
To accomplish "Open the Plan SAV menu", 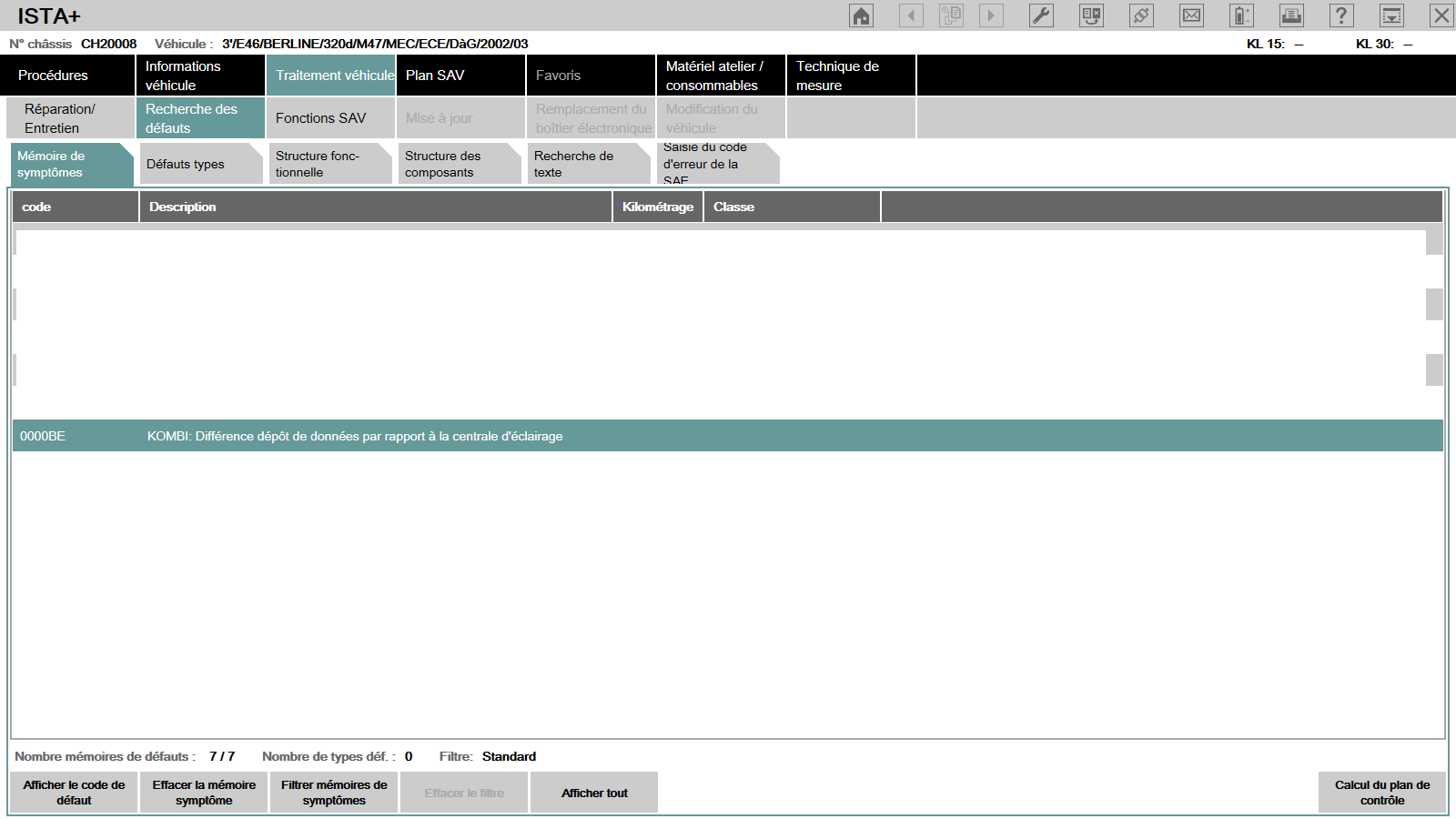I will [460, 76].
